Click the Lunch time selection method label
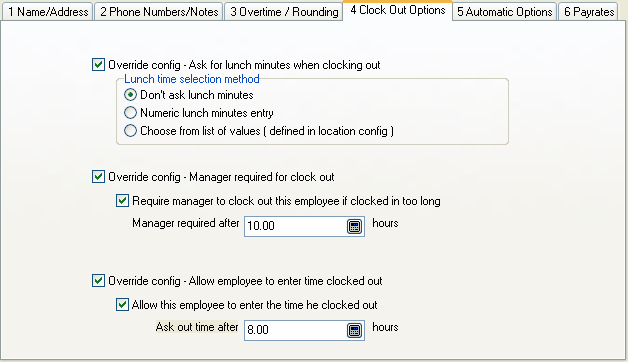The width and height of the screenshot is (628, 362). tap(192, 79)
